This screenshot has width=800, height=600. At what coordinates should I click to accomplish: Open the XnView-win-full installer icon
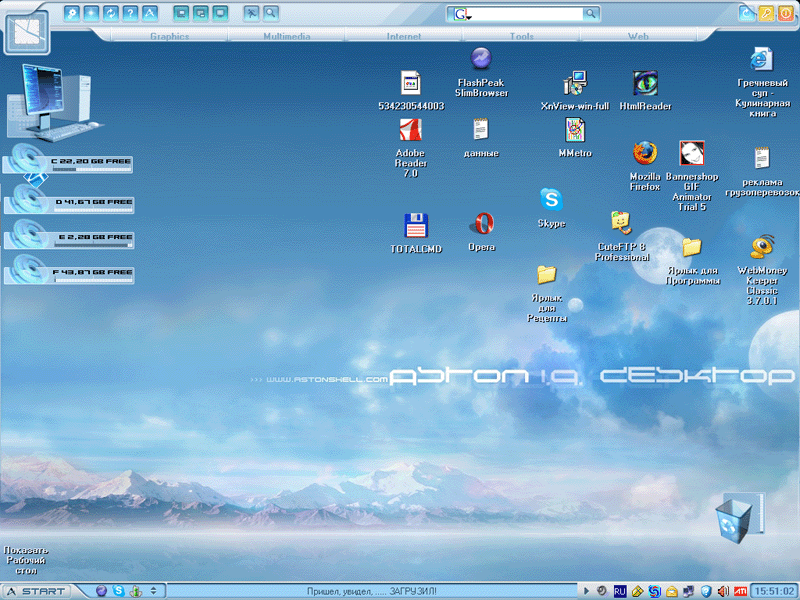pyautogui.click(x=575, y=84)
